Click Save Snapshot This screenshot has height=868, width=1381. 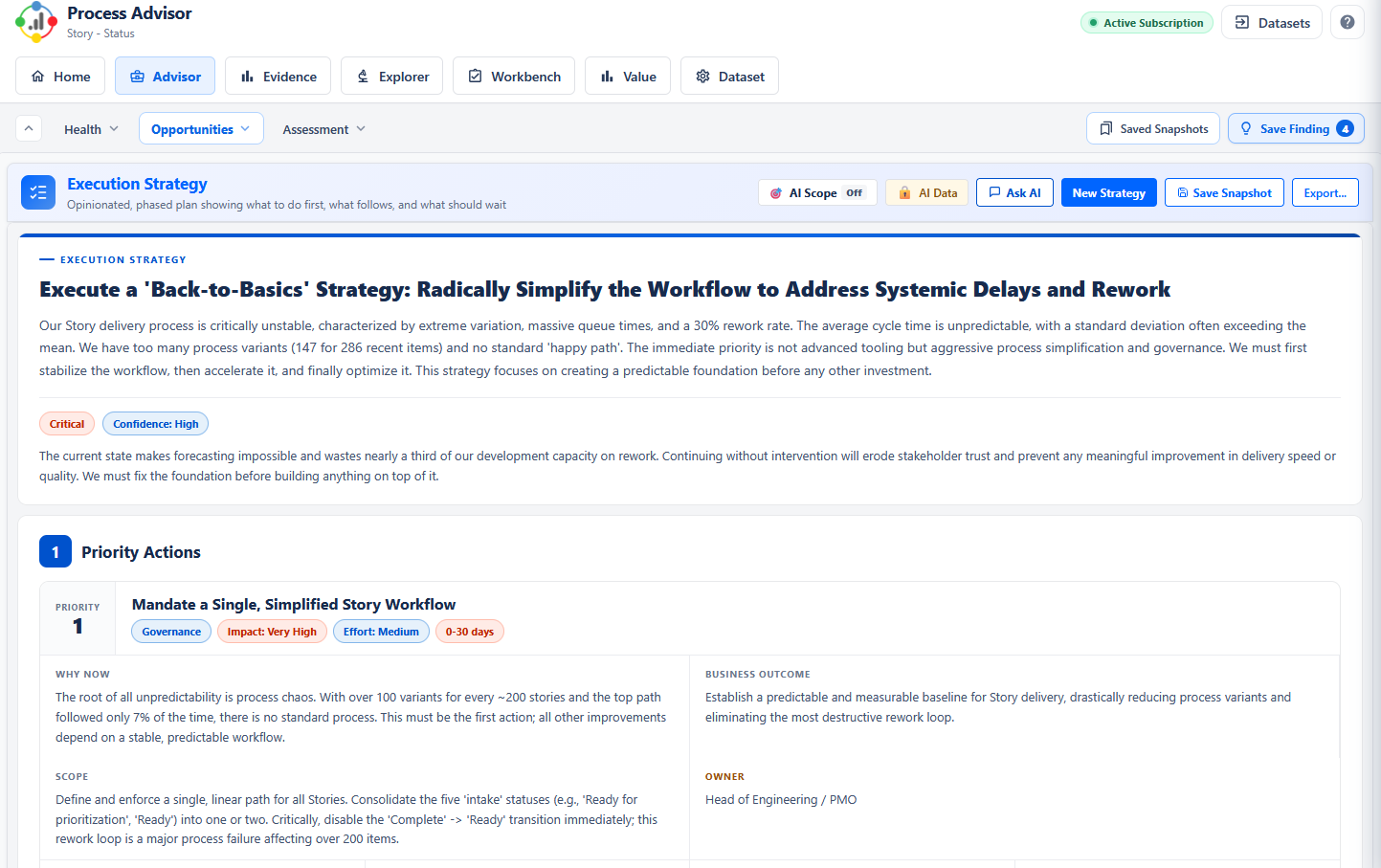point(1224,192)
